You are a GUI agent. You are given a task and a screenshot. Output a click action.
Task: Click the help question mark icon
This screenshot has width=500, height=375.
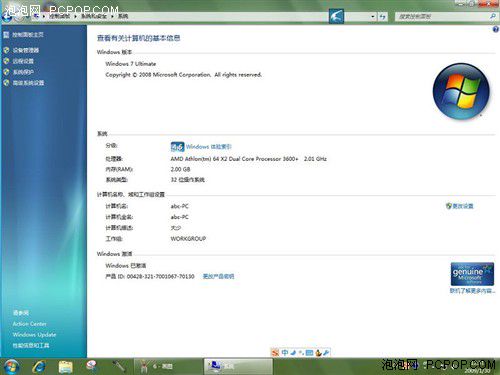tap(496, 30)
